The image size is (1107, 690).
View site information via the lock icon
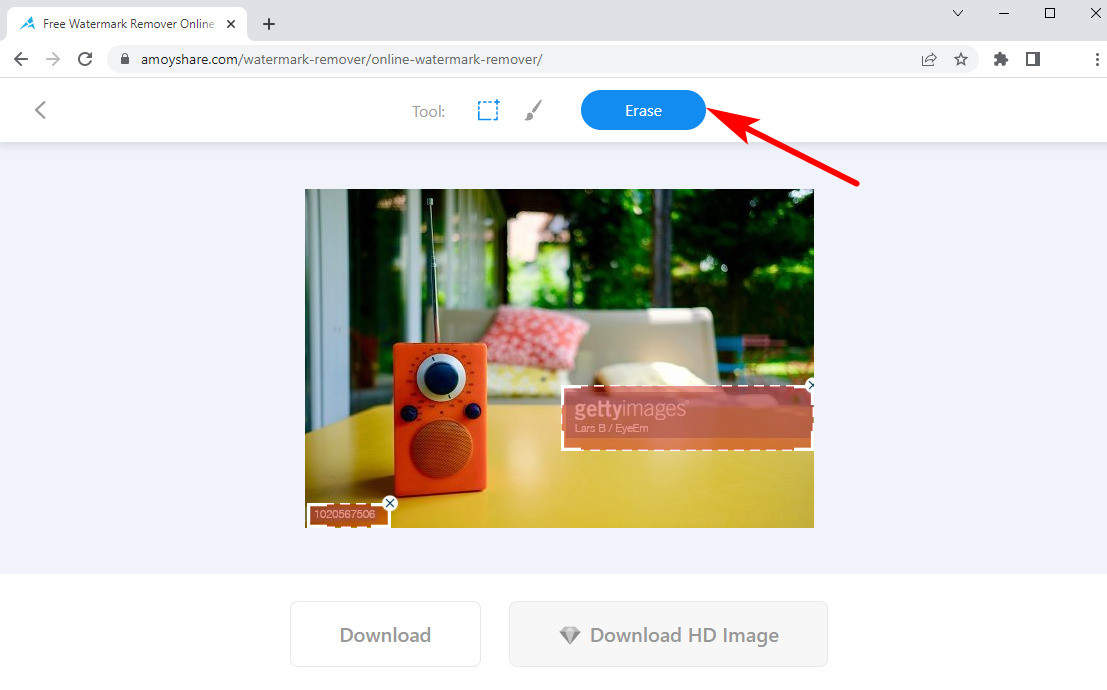click(x=125, y=59)
